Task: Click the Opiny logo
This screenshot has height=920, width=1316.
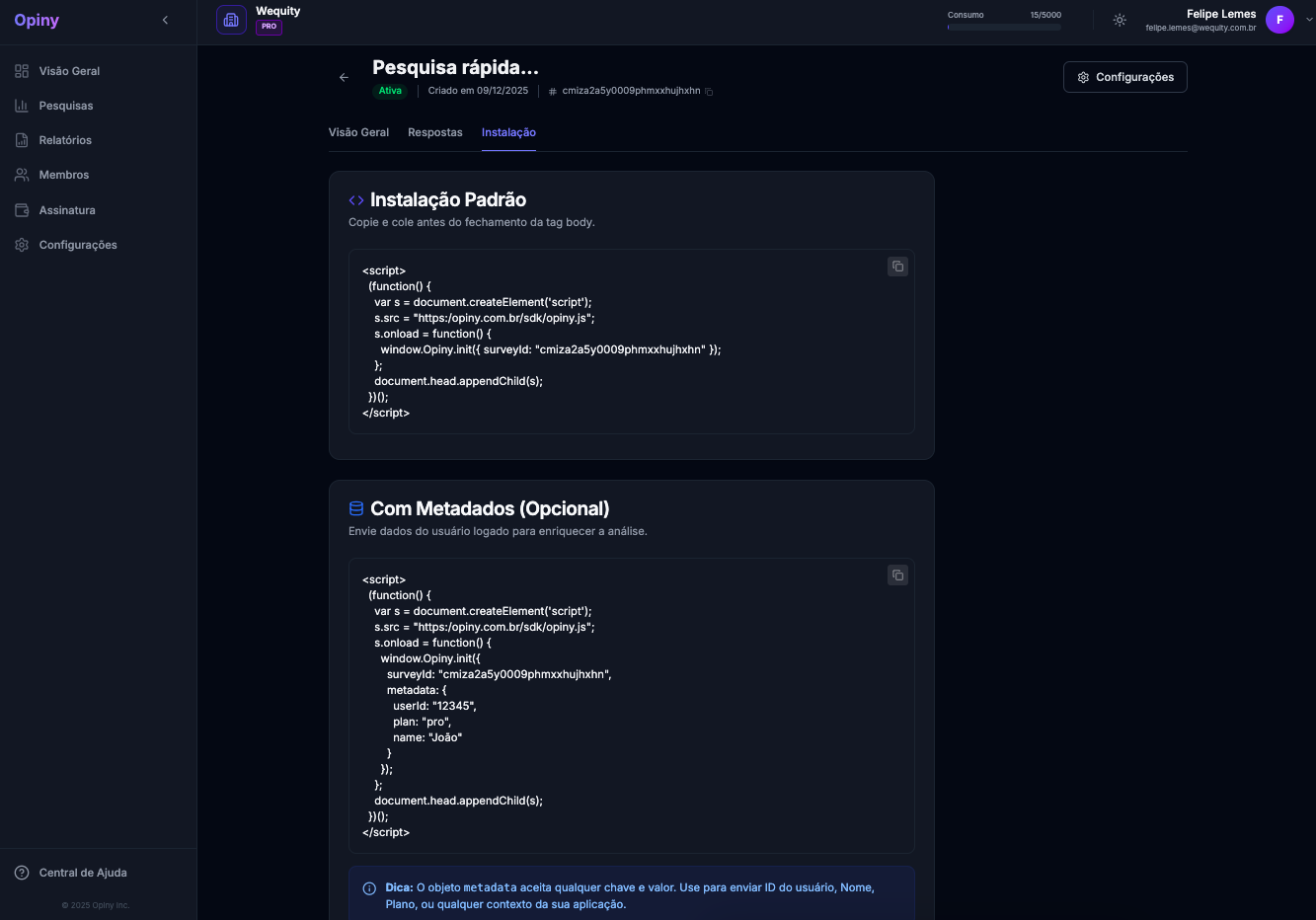Action: [37, 20]
